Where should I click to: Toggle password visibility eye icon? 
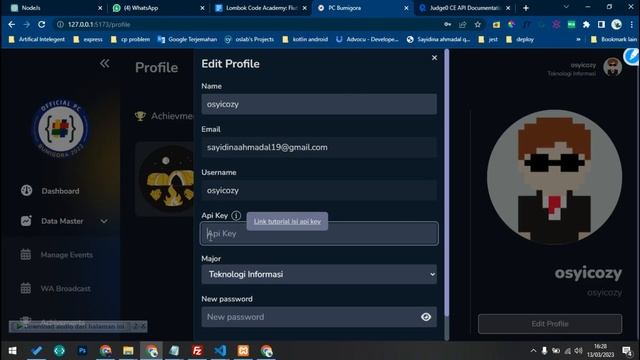coord(426,317)
